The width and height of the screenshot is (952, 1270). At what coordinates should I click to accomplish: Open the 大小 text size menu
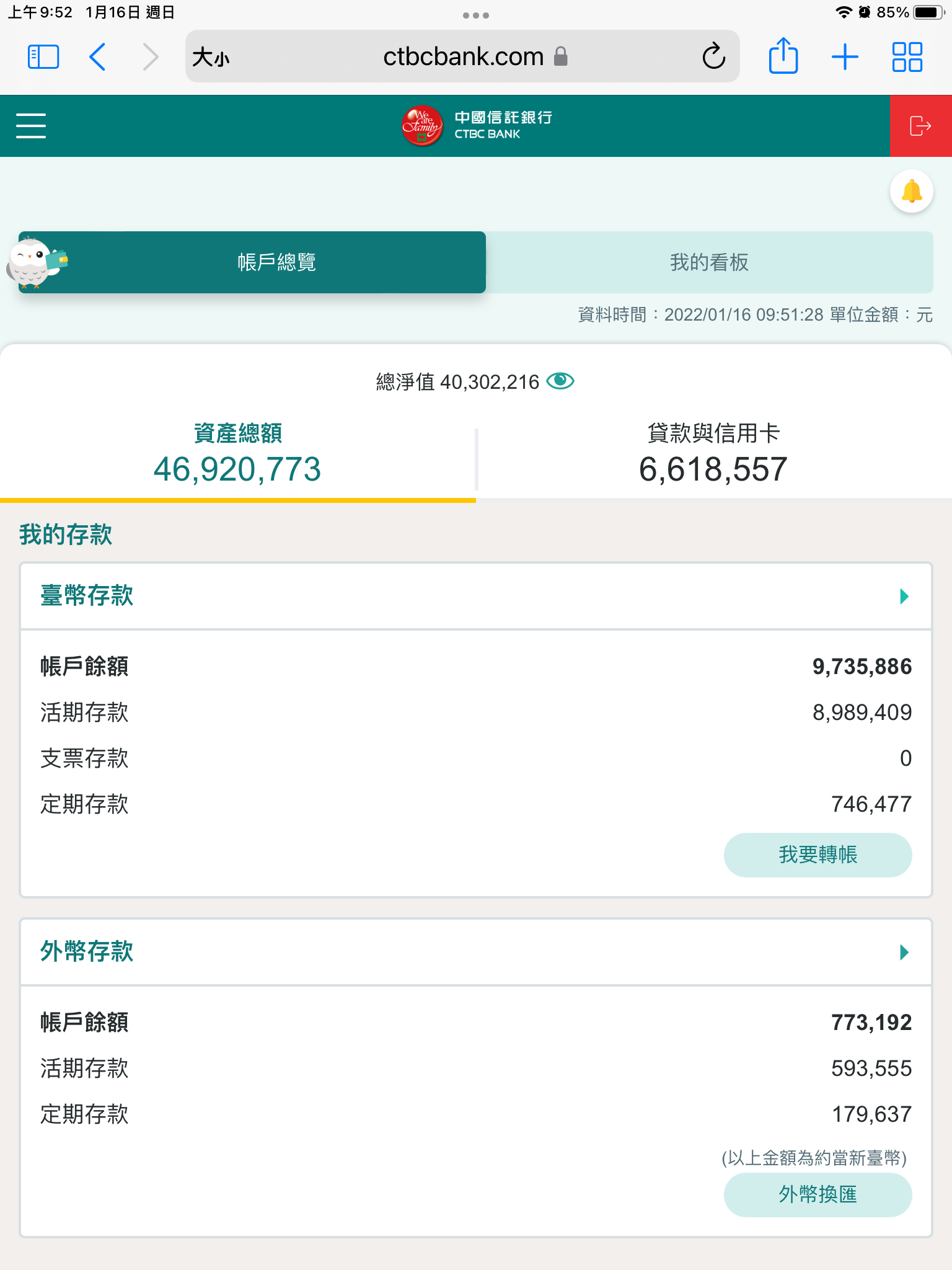[211, 57]
